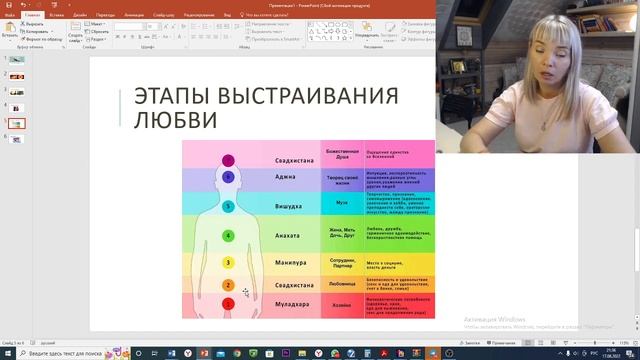Toggle bold formatting
The width and height of the screenshot is (640, 360).
(118, 37)
